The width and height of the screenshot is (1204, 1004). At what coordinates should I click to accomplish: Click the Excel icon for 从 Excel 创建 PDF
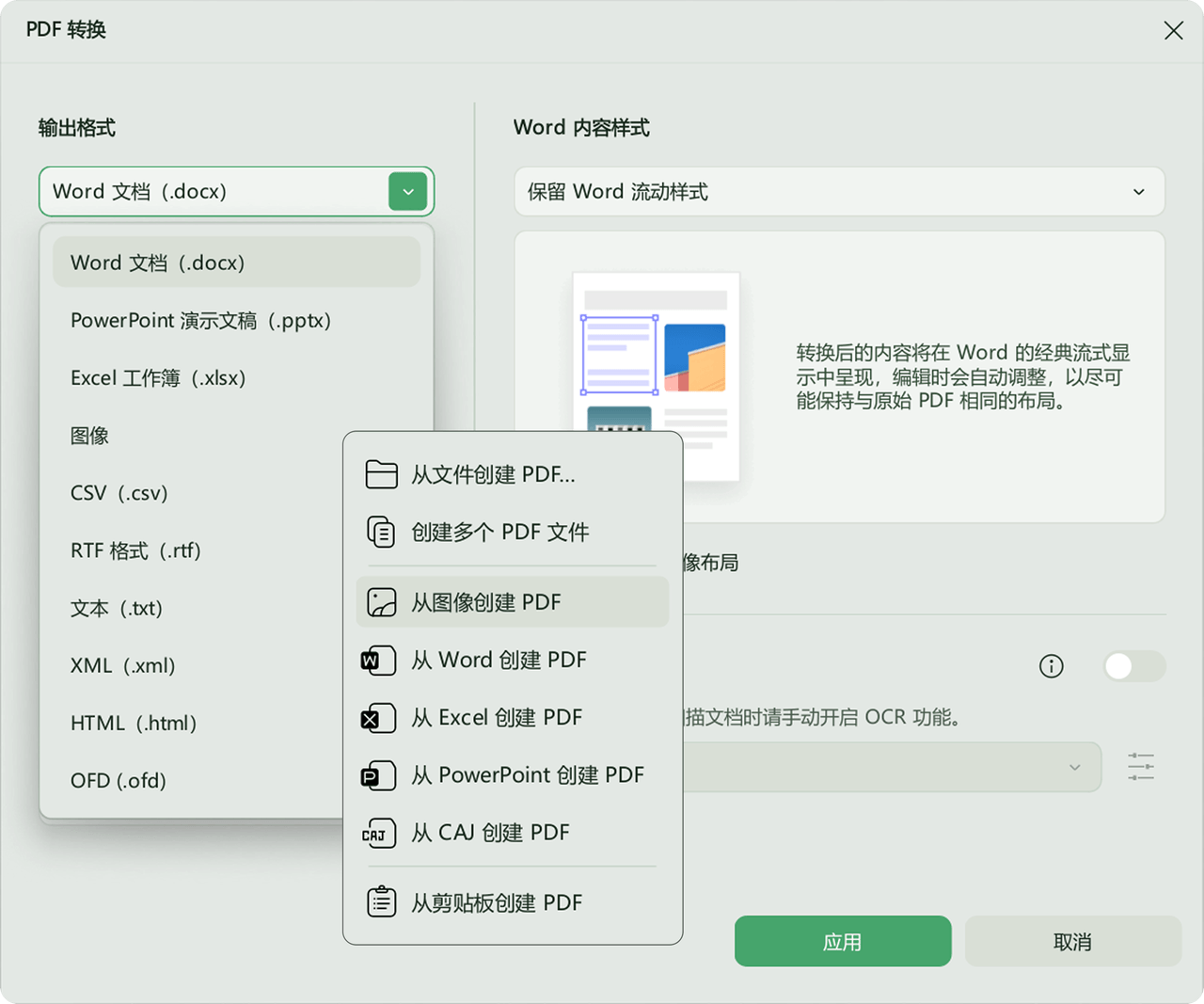click(x=378, y=718)
